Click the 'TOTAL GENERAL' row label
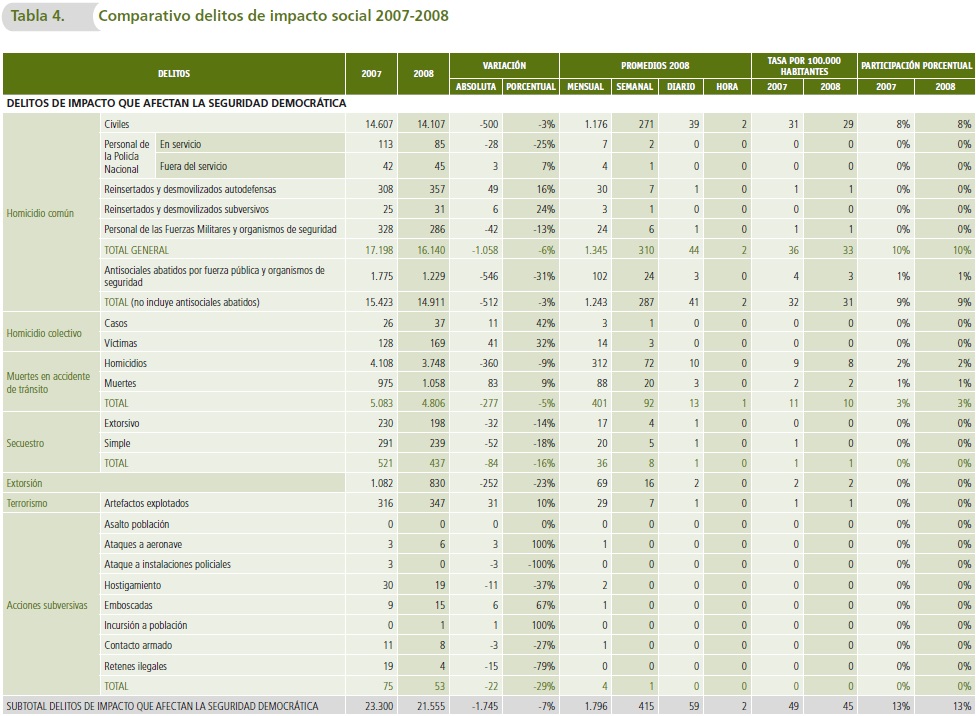The image size is (976, 716). [x=137, y=250]
